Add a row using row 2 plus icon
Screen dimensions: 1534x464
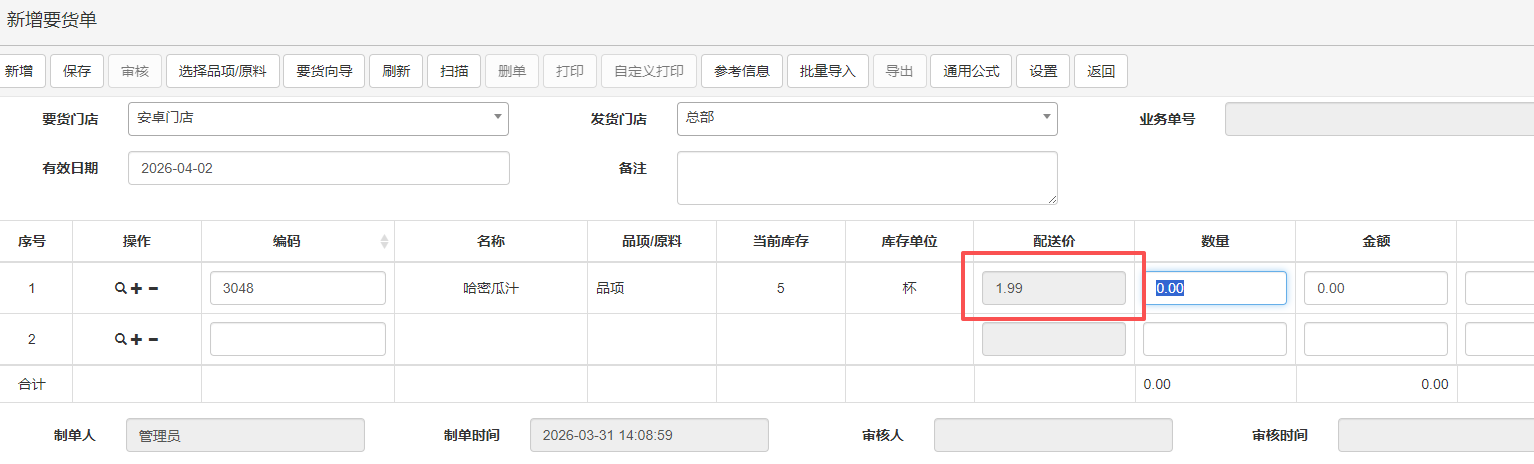coord(137,339)
